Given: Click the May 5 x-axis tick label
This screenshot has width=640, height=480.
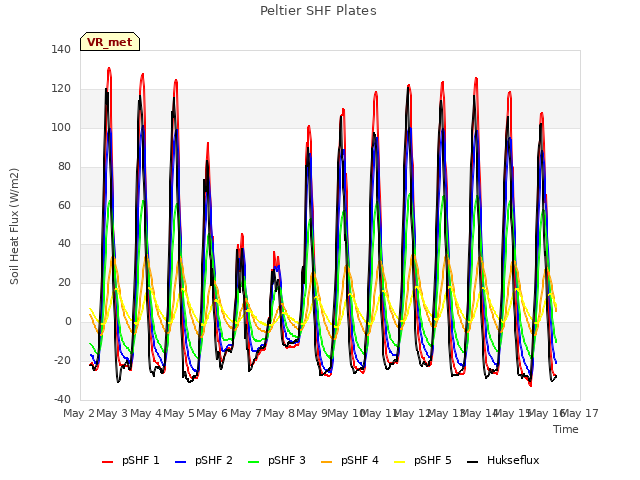Looking at the screenshot, I should click(x=179, y=413).
